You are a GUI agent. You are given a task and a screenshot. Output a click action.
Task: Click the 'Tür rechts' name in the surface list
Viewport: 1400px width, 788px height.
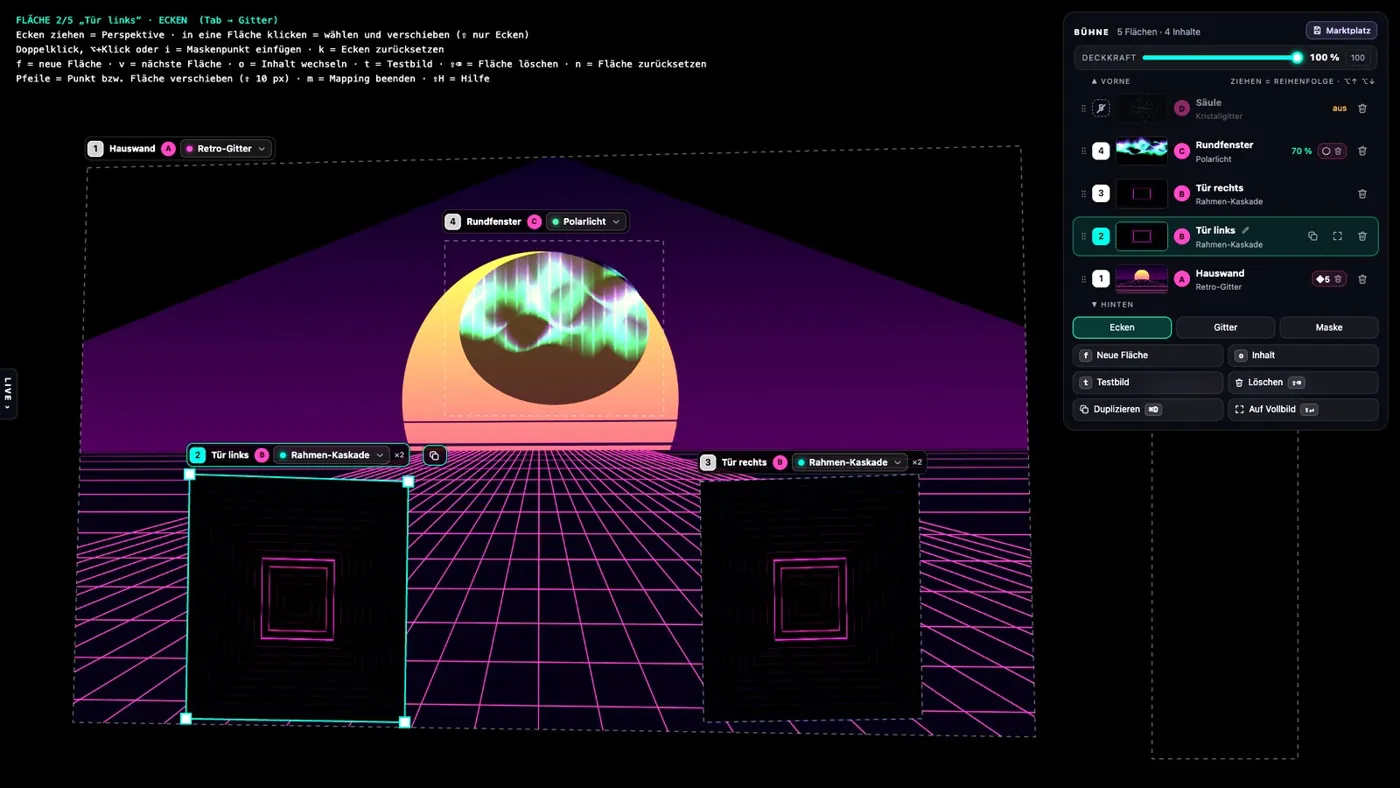pyautogui.click(x=1219, y=188)
